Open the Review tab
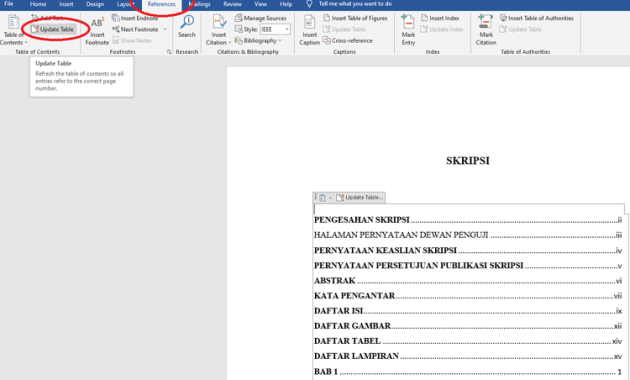The height and width of the screenshot is (380, 630). click(x=233, y=4)
